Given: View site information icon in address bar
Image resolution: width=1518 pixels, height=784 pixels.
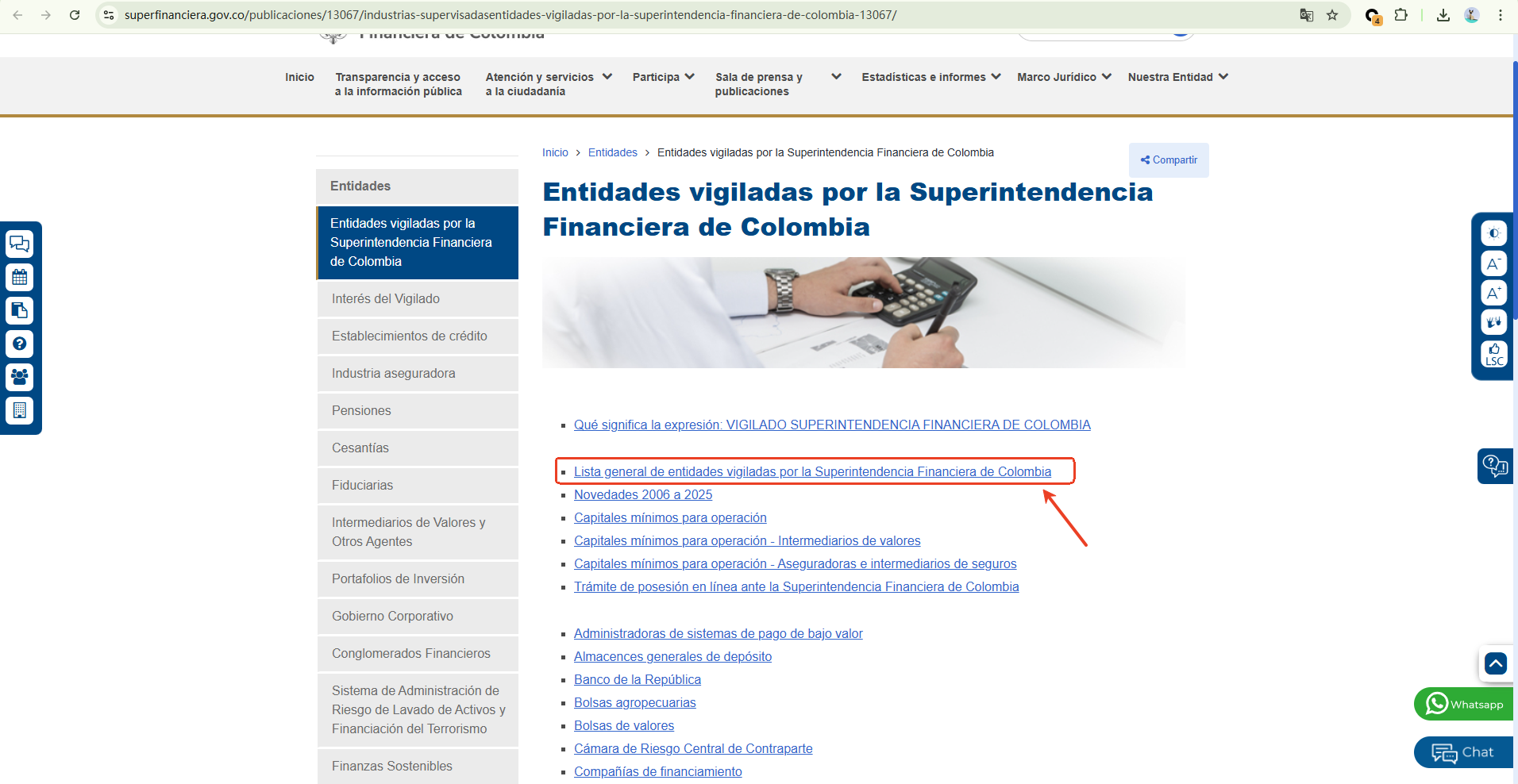Looking at the screenshot, I should 109,15.
